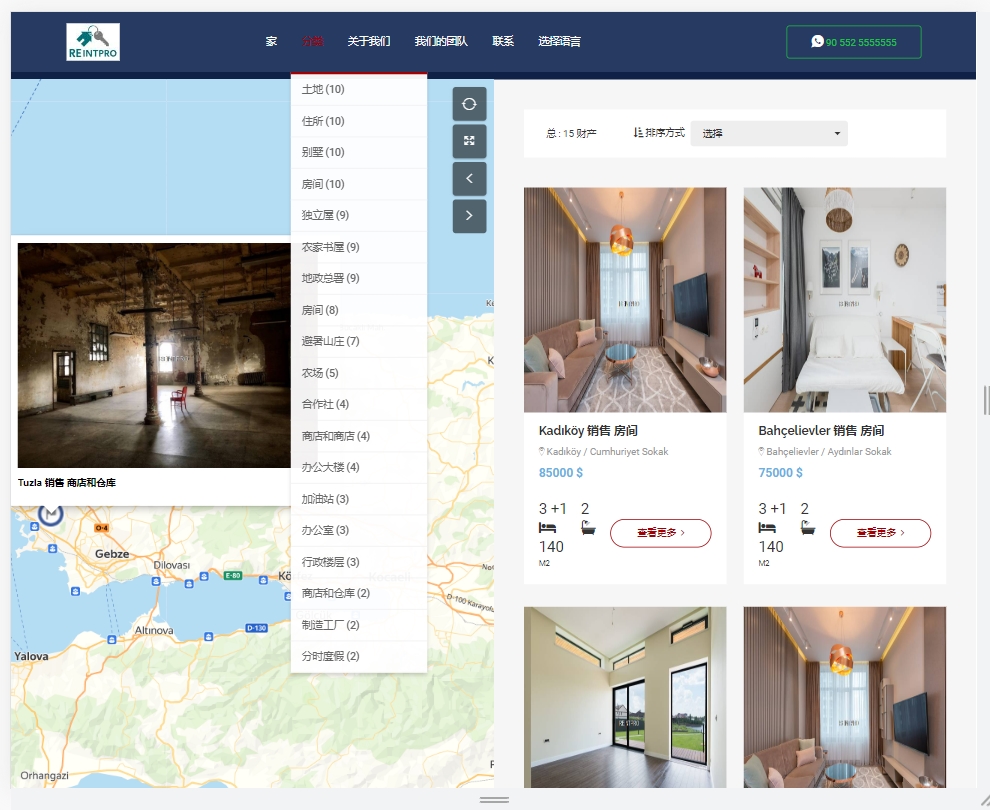Click the 75000 $ price on the Bahçelievler card

pos(780,473)
